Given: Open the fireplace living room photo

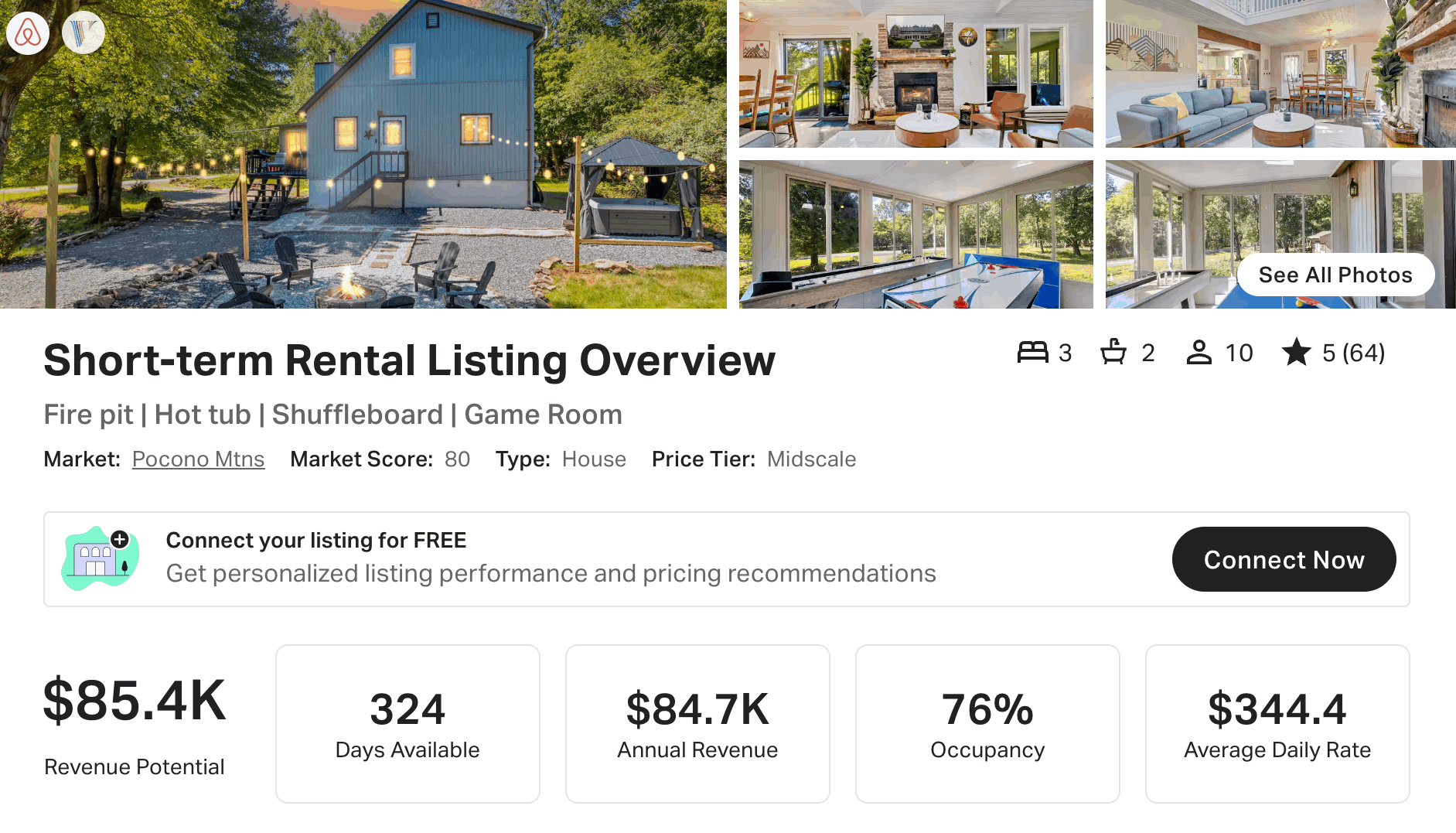Looking at the screenshot, I should [916, 73].
